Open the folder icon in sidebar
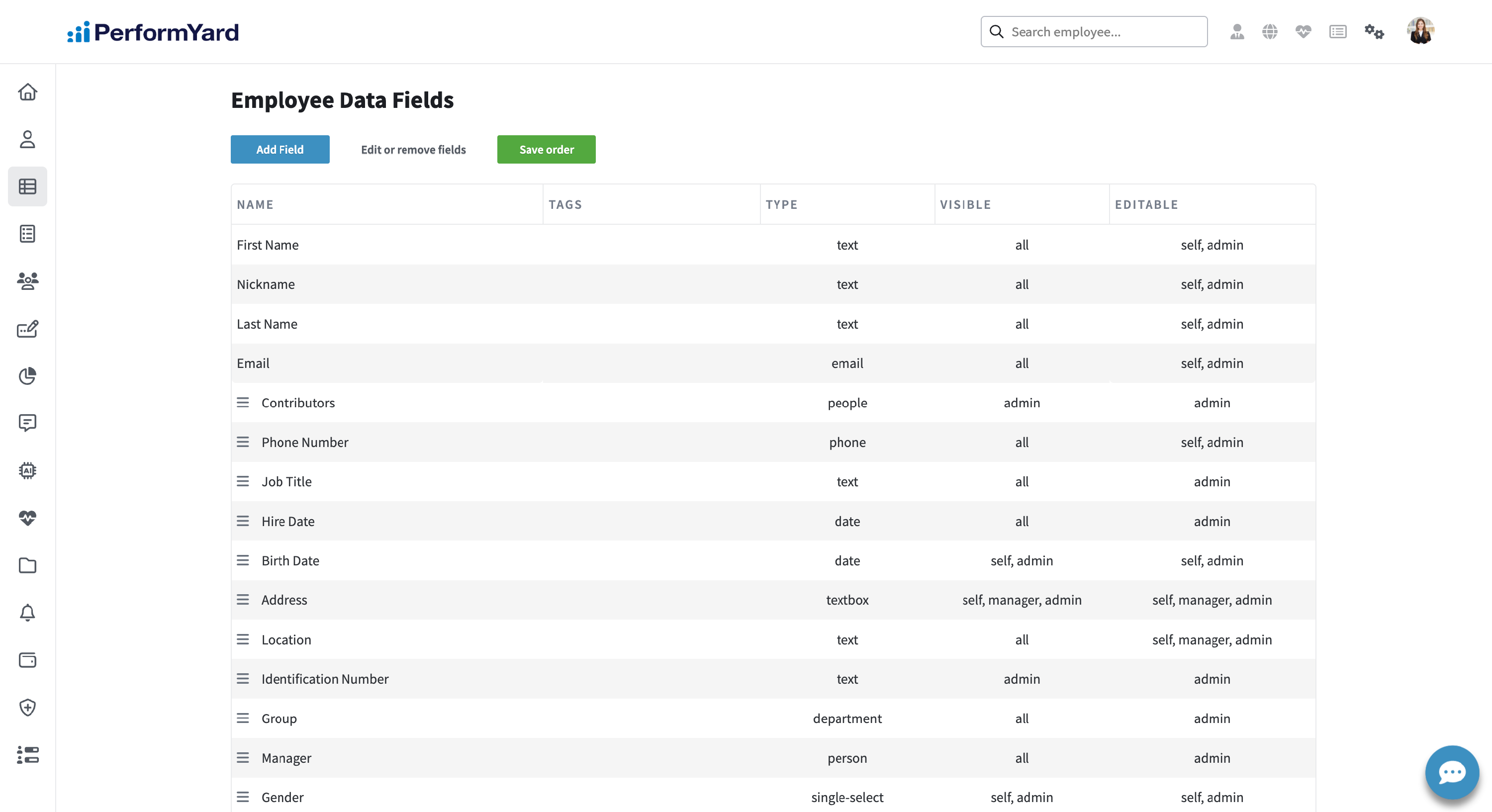 pos(27,565)
